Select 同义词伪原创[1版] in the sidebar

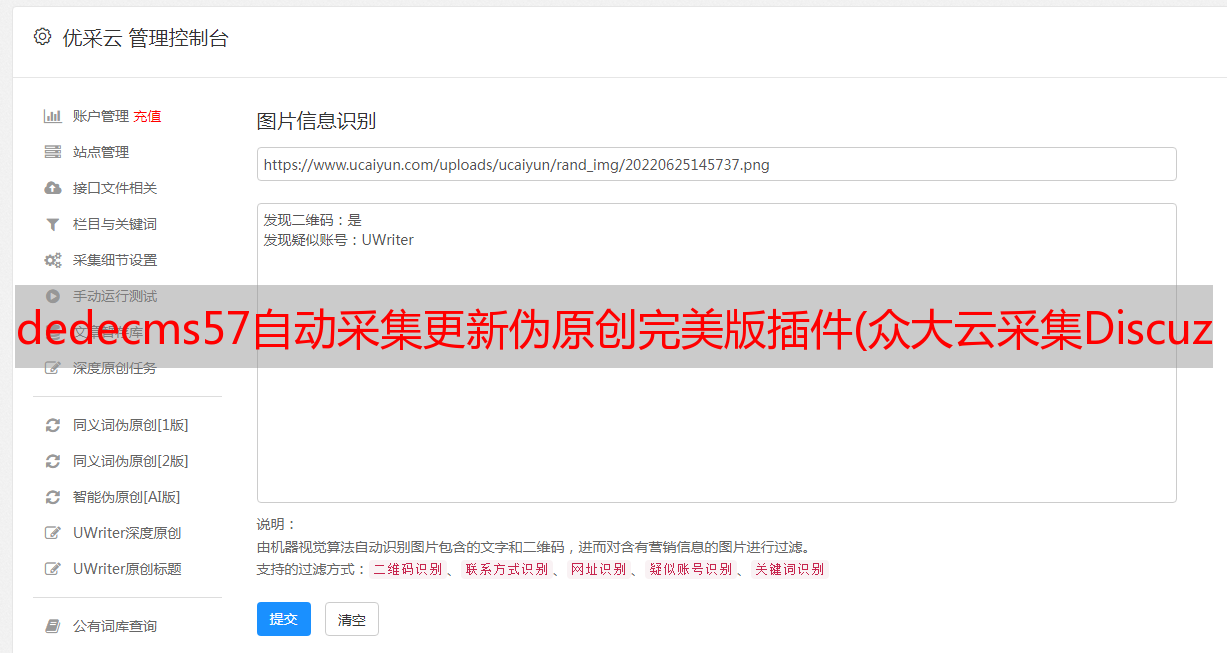click(131, 425)
